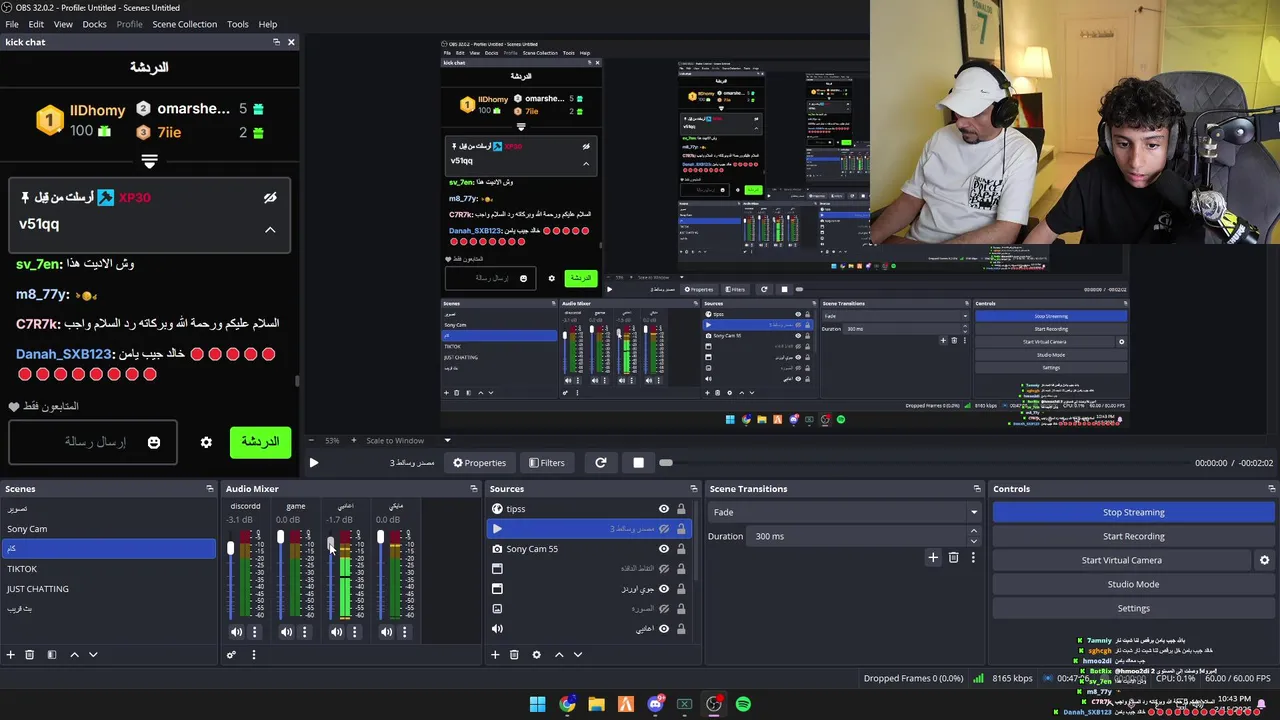Open Windows Start menu
This screenshot has width=1280, height=720.
pyautogui.click(x=537, y=704)
